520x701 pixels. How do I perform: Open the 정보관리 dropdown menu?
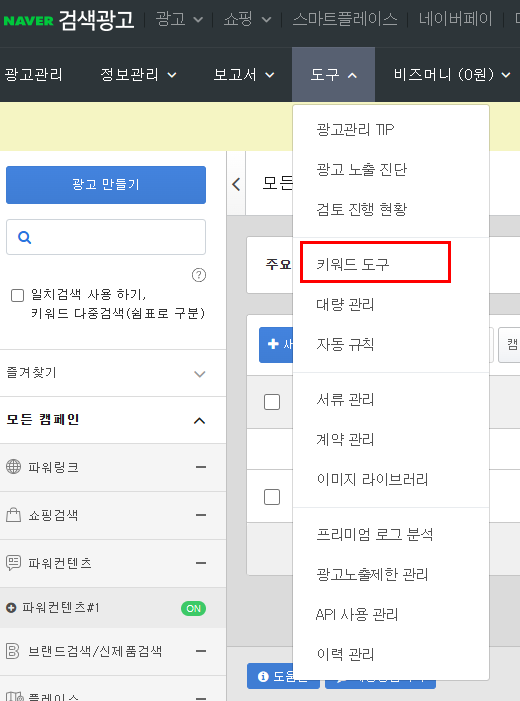pyautogui.click(x=138, y=75)
